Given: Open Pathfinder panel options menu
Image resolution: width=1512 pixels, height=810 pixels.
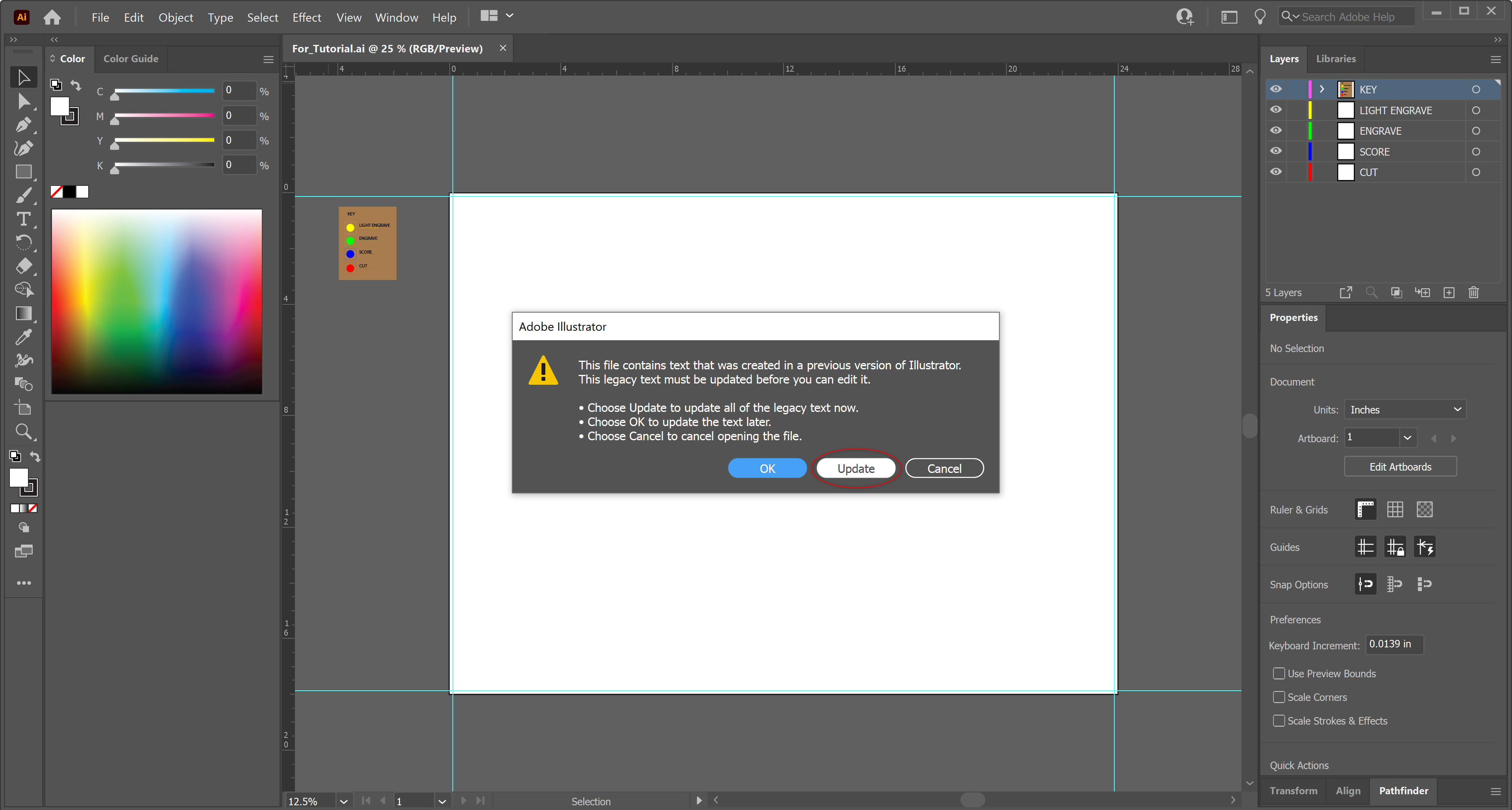Looking at the screenshot, I should [x=1495, y=791].
